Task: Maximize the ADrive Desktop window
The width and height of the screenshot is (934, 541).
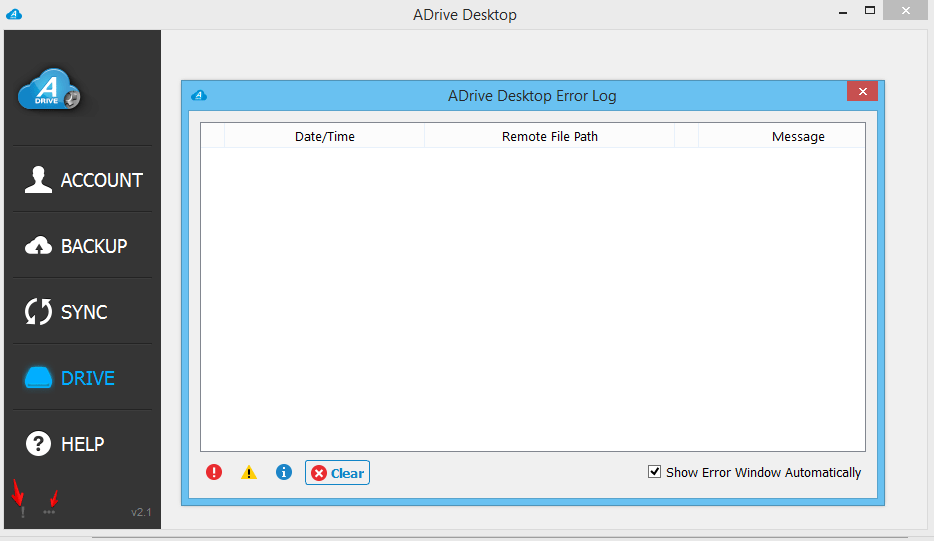Action: pyautogui.click(x=870, y=11)
